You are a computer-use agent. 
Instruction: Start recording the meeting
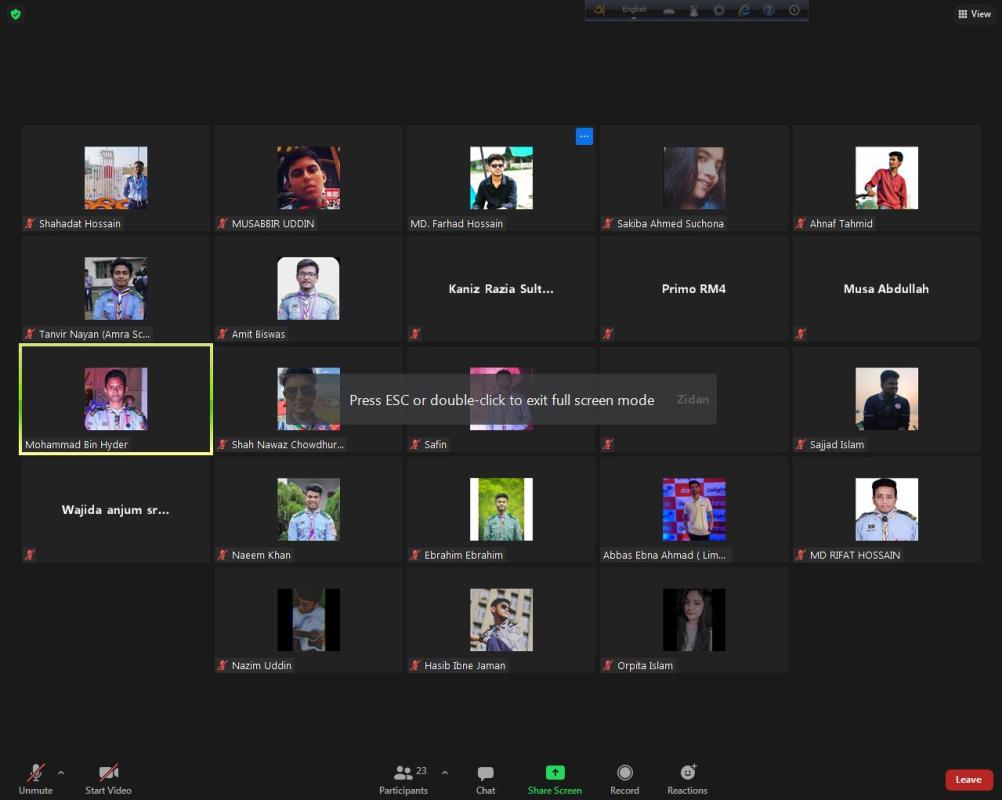pyautogui.click(x=624, y=778)
